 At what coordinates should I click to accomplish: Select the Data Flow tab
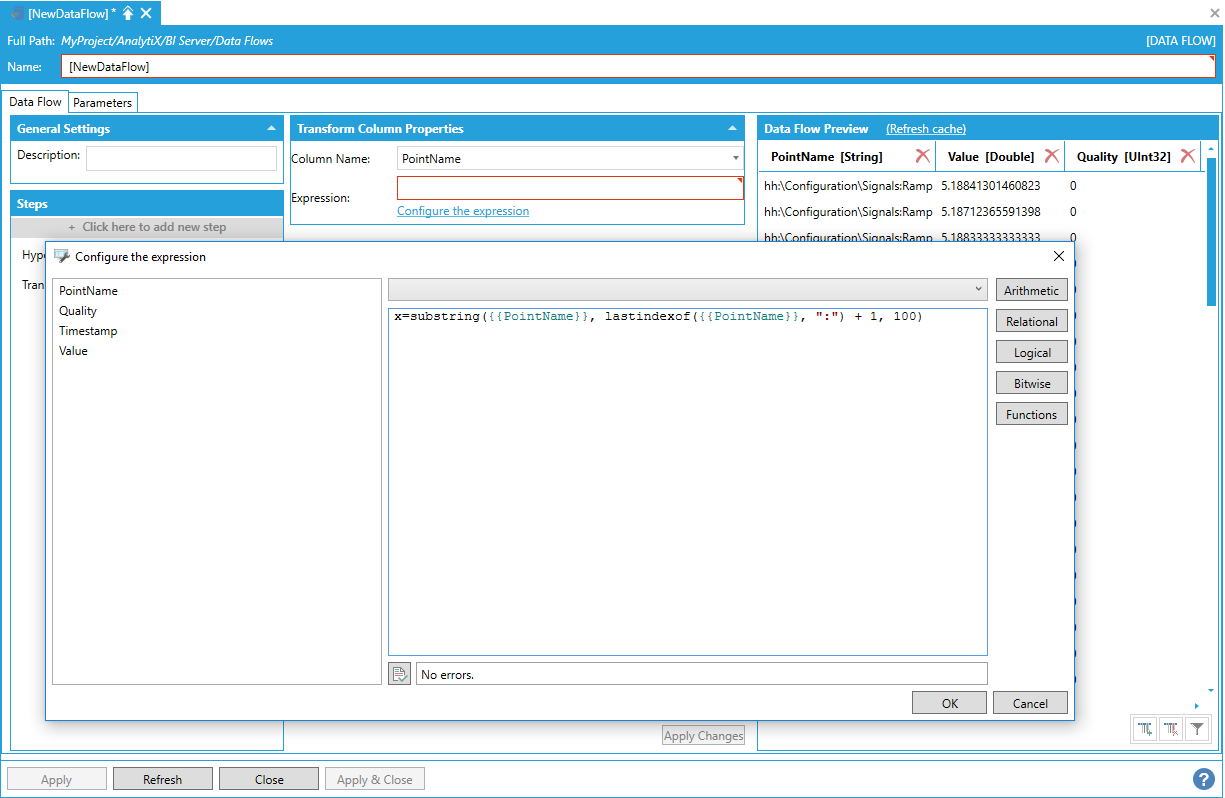pos(36,102)
